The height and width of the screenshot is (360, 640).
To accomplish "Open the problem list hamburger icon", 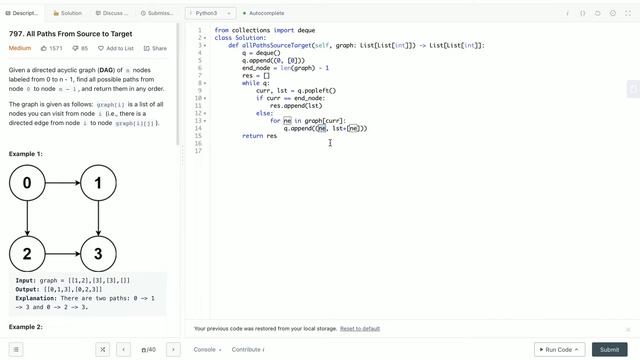I will point(16,349).
